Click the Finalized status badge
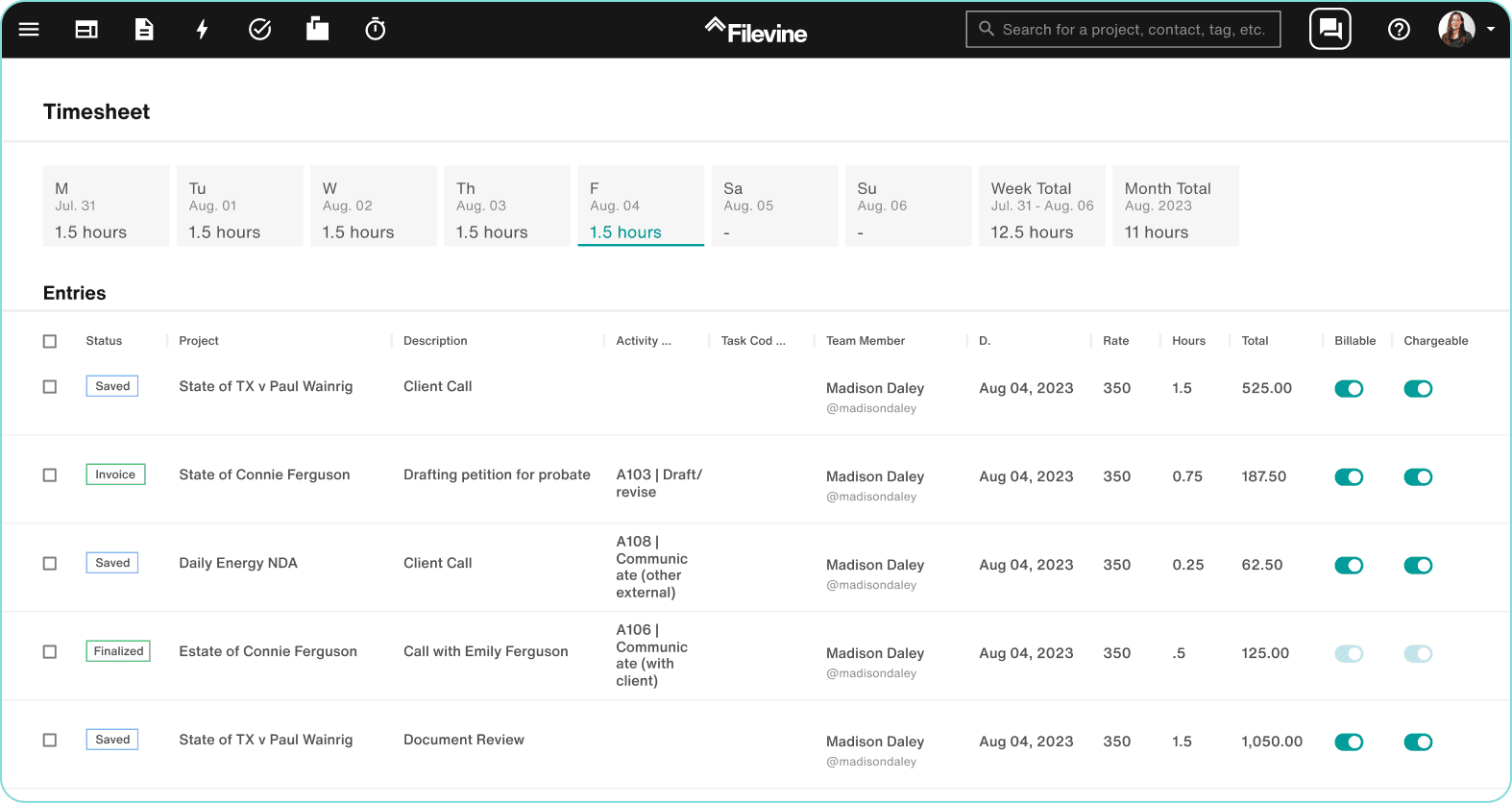Image resolution: width=1512 pixels, height=803 pixels. tap(118, 651)
